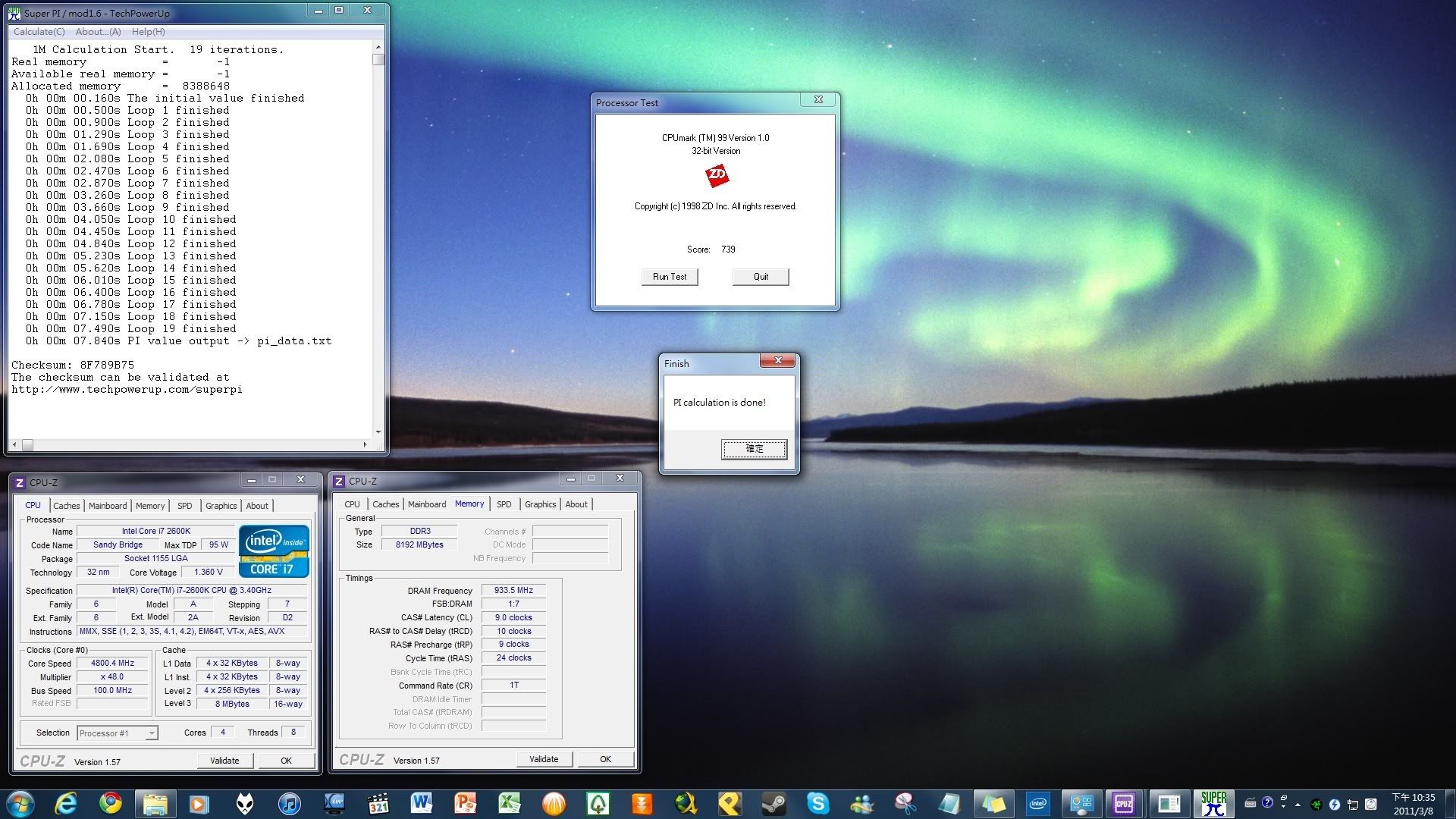Viewport: 1456px width, 819px height.
Task: Click OK in right CPU-Z window
Action: [x=605, y=759]
